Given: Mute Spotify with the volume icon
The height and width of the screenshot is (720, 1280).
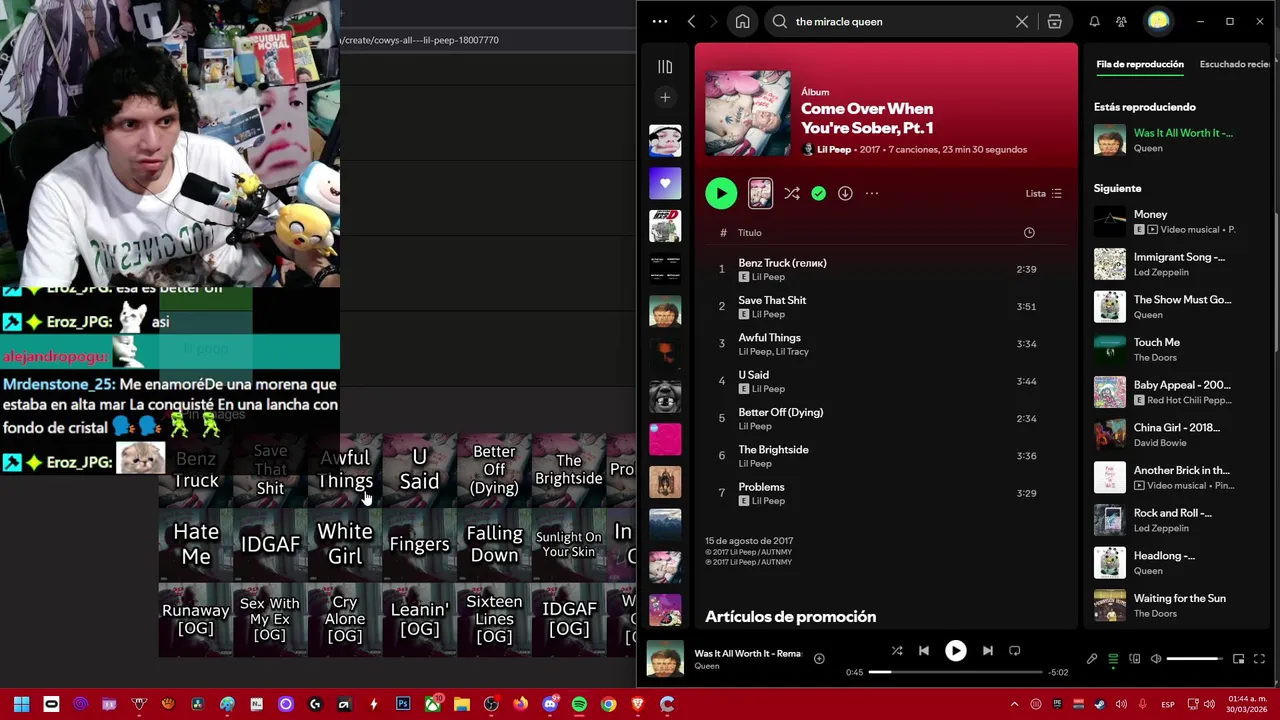Looking at the screenshot, I should click(x=1156, y=659).
